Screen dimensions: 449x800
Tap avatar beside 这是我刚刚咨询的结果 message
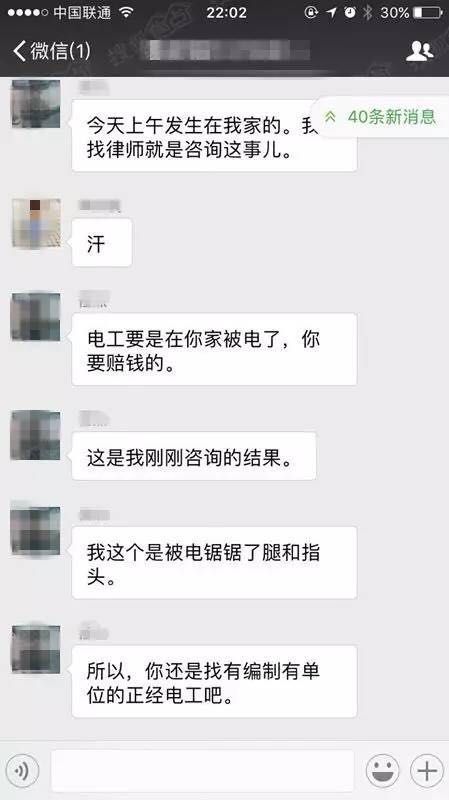click(x=36, y=435)
